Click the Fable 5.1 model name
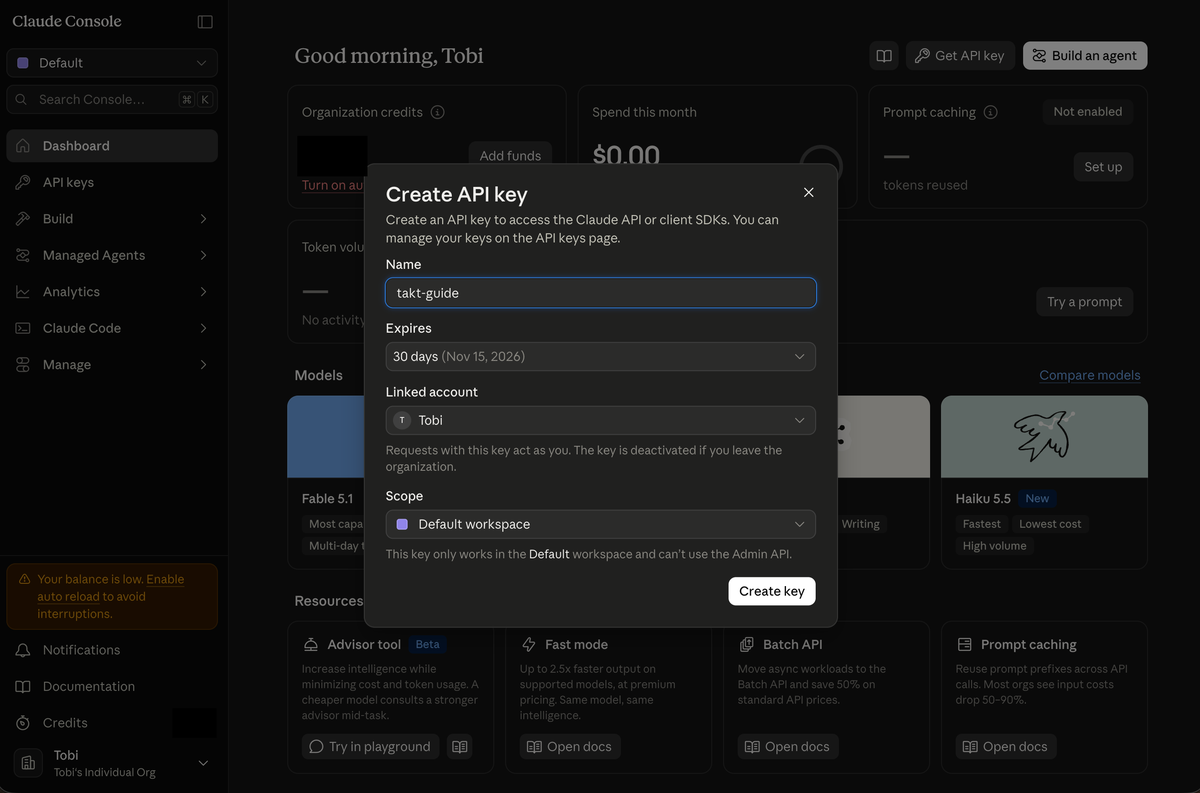 point(327,498)
